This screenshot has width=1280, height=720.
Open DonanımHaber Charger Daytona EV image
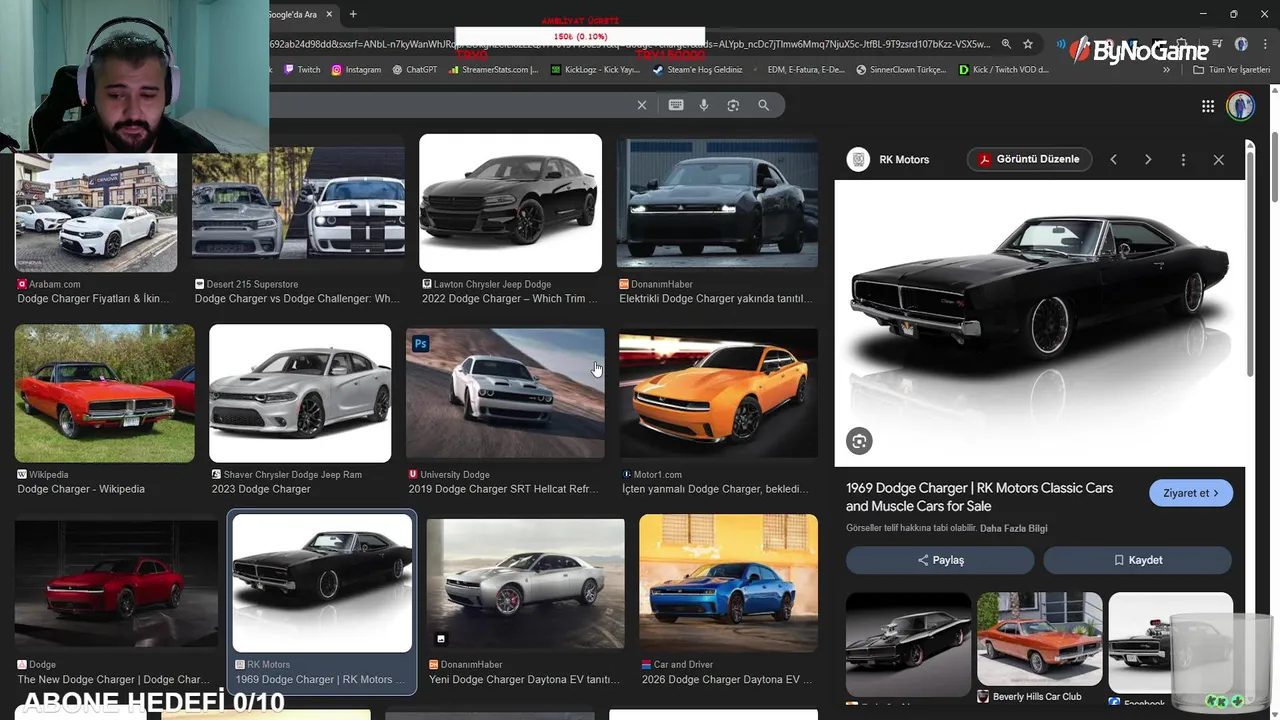coord(525,583)
